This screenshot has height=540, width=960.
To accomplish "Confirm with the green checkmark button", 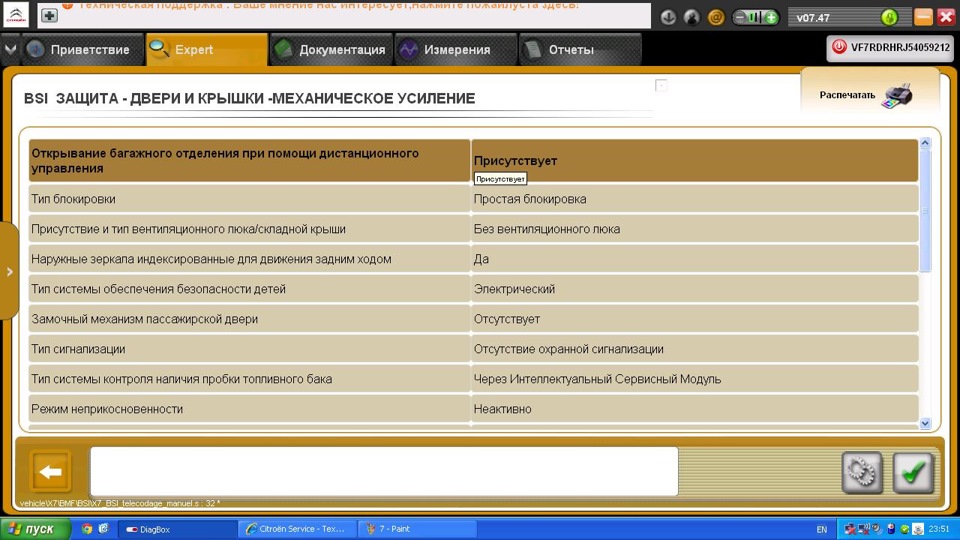I will click(x=913, y=472).
